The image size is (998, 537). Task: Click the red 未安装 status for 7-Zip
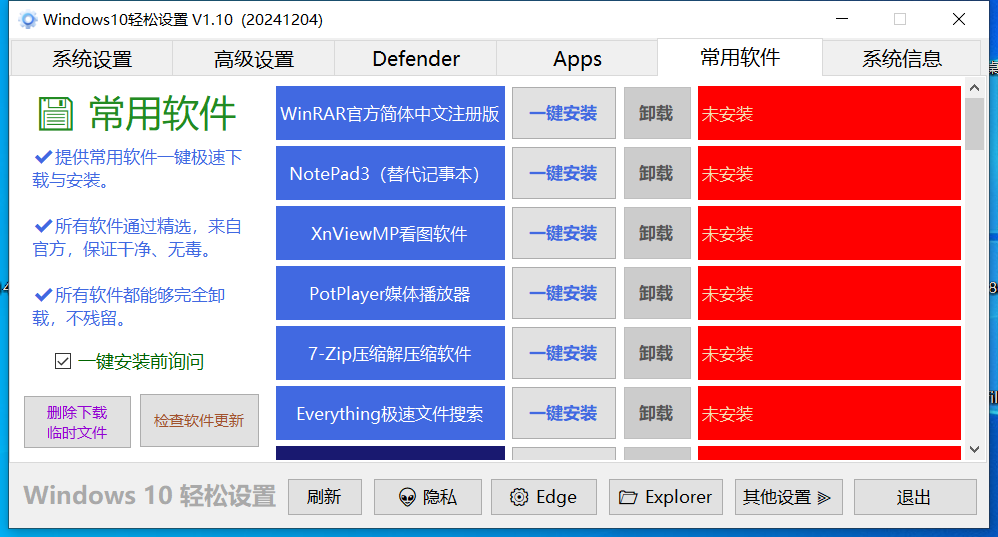[829, 353]
